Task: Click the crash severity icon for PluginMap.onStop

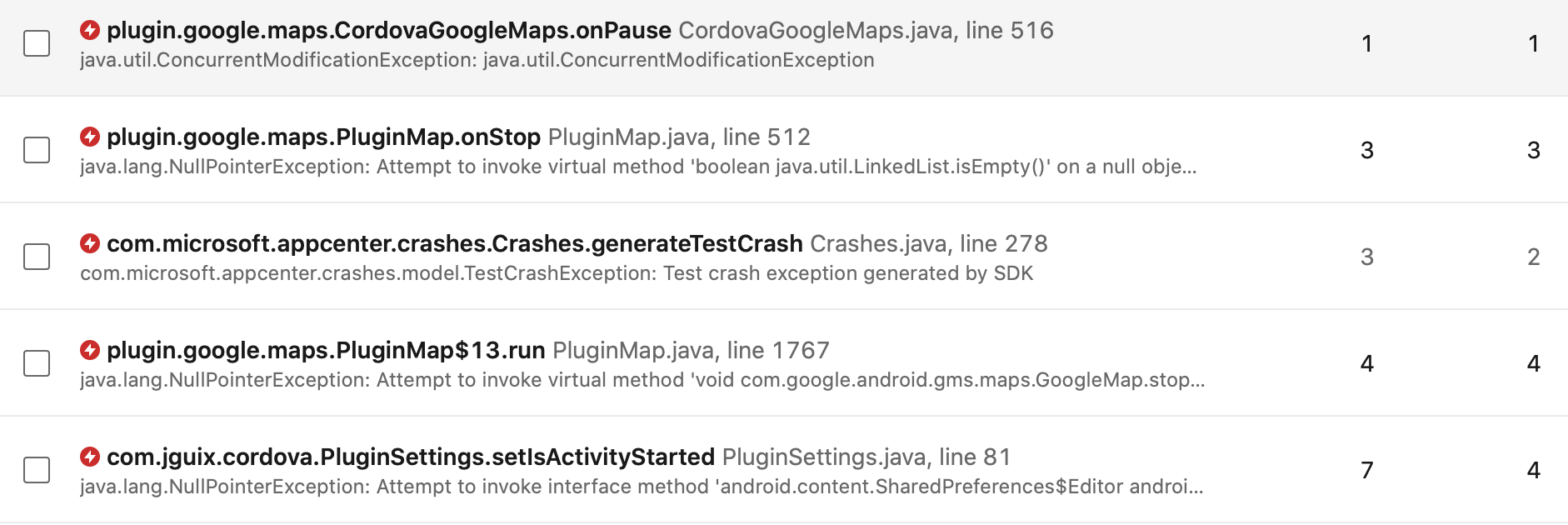Action: click(92, 137)
